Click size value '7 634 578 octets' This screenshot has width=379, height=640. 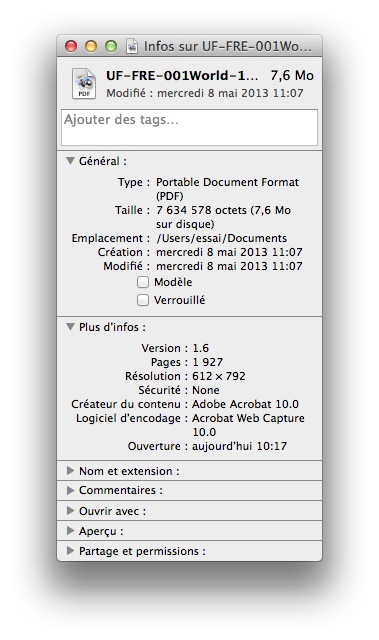pos(201,210)
